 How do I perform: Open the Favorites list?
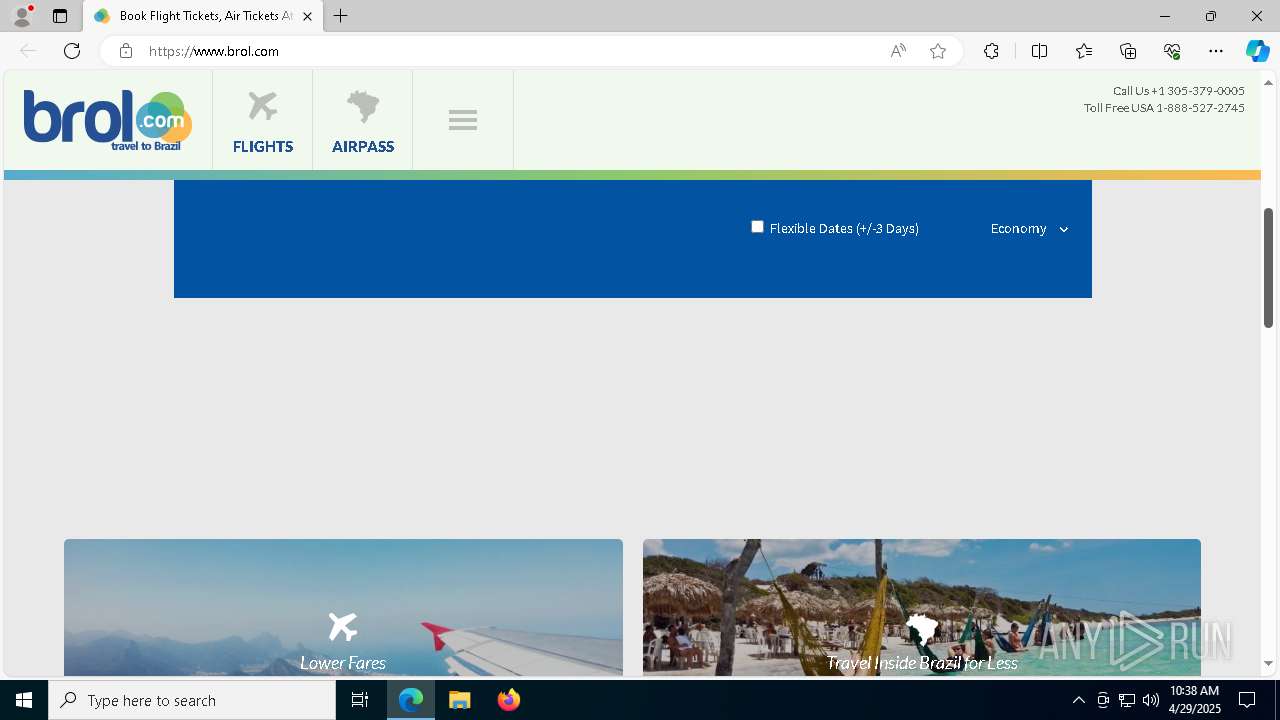[1084, 51]
